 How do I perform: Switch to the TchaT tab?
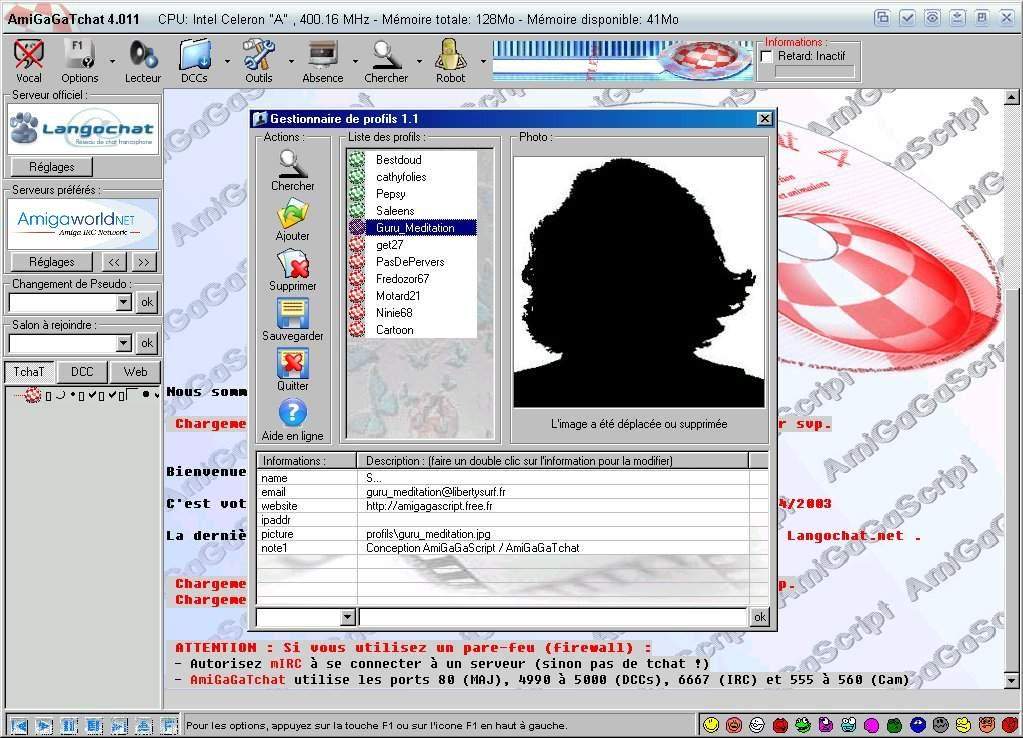click(29, 372)
